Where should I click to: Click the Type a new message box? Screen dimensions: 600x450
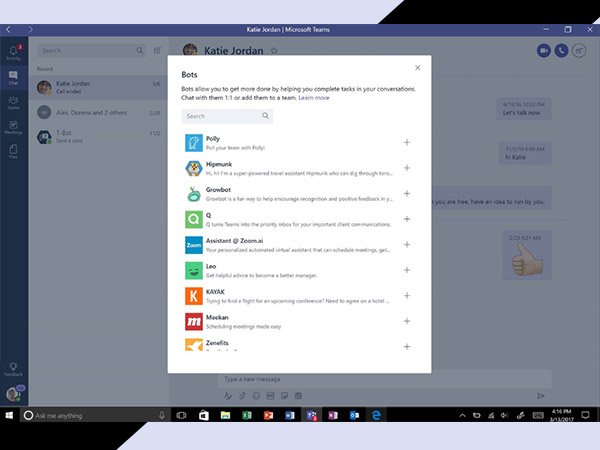(x=385, y=379)
